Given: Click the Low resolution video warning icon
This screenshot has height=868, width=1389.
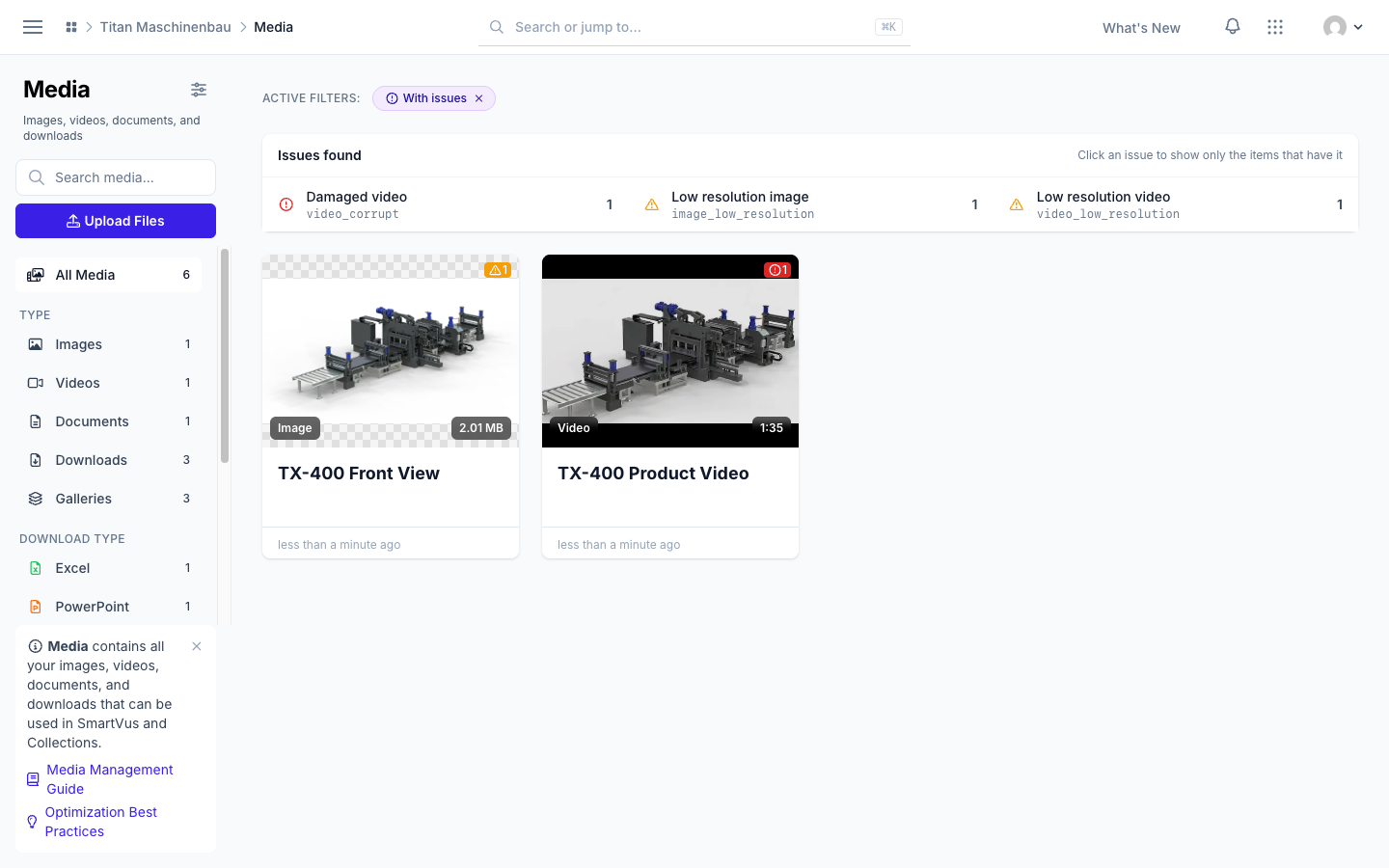Looking at the screenshot, I should click(x=1017, y=204).
